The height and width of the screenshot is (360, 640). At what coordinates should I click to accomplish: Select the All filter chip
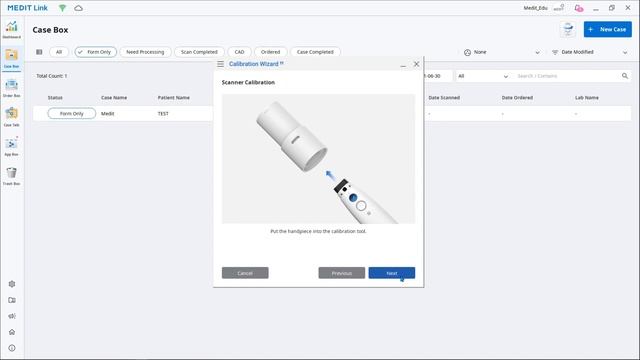(x=59, y=52)
